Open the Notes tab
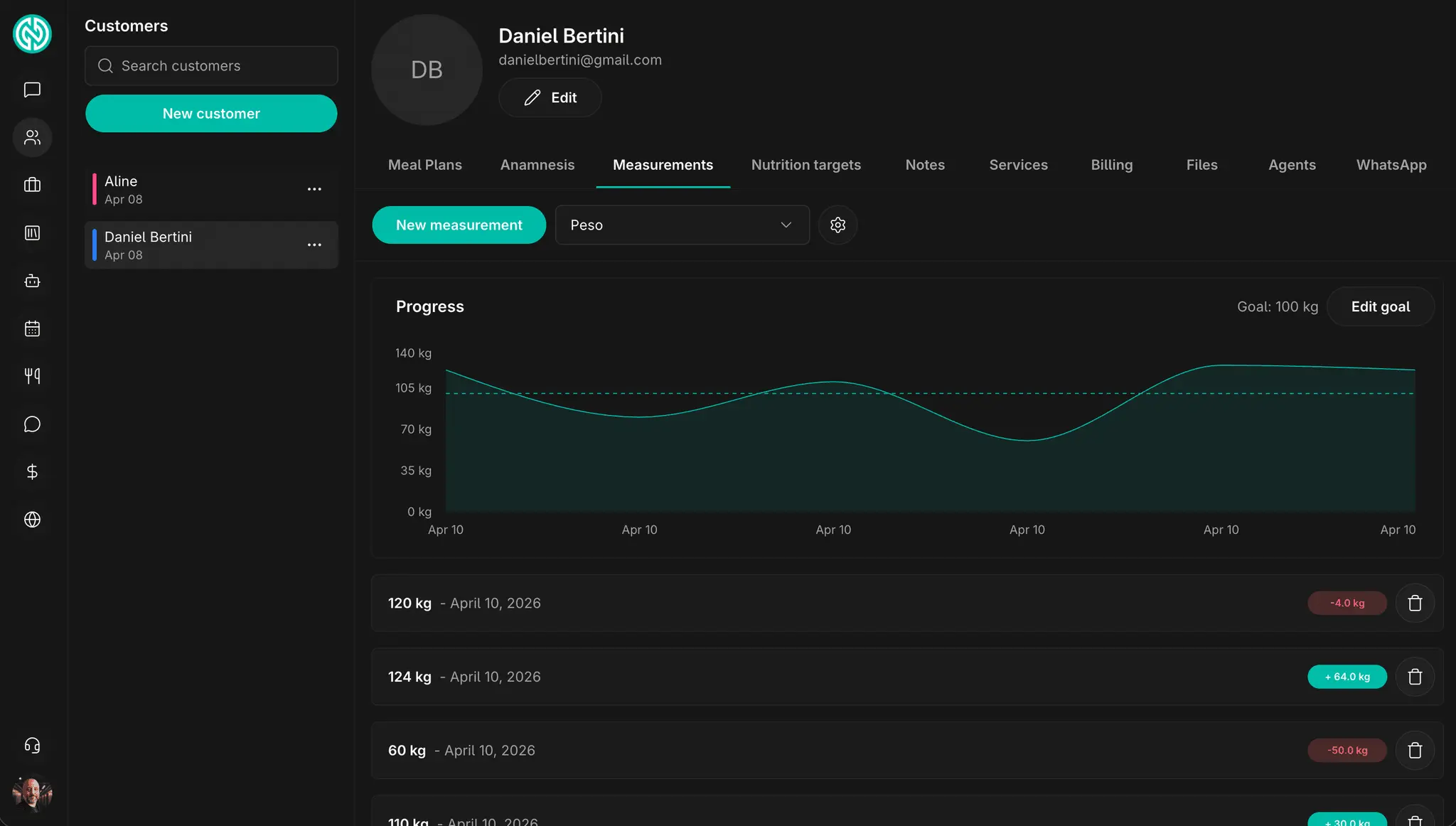The image size is (1456, 826). tap(925, 165)
